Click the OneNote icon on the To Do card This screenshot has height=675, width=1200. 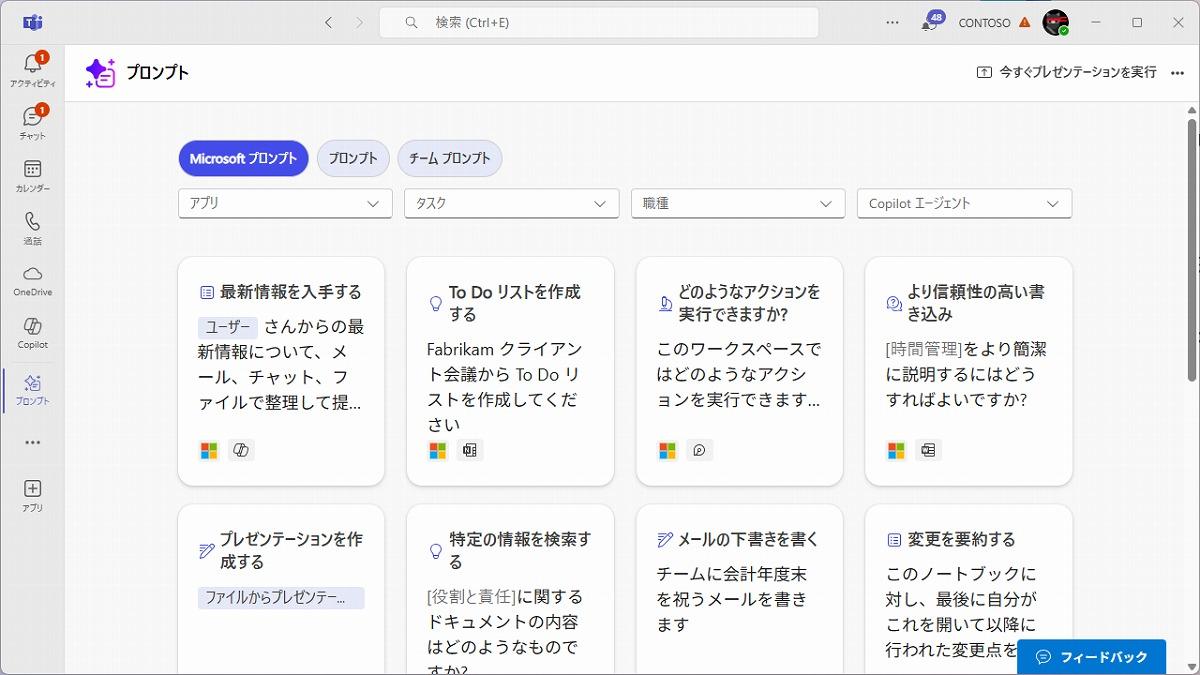[x=470, y=450]
